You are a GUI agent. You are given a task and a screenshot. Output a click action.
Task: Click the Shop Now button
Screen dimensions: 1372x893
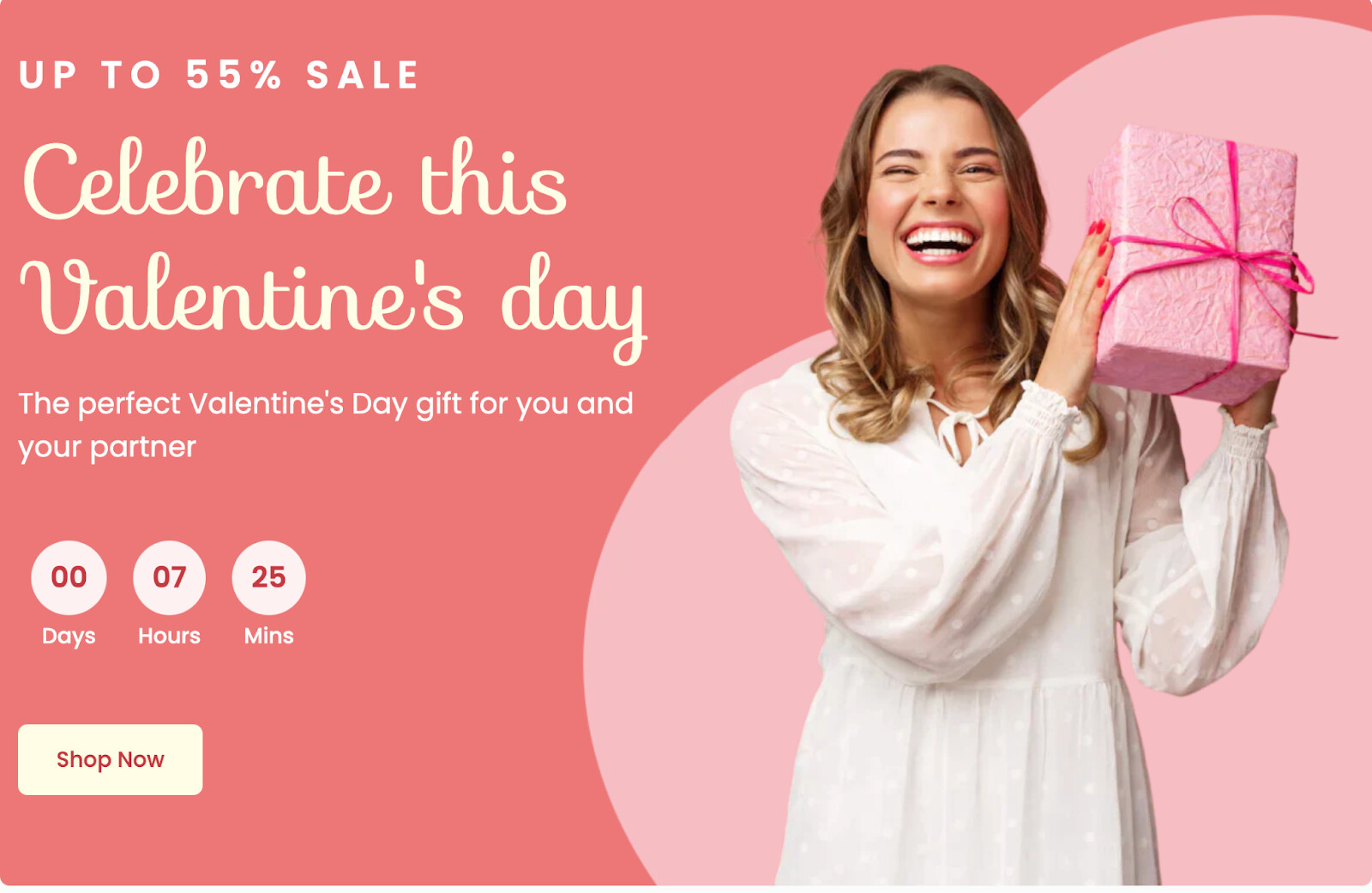click(110, 759)
